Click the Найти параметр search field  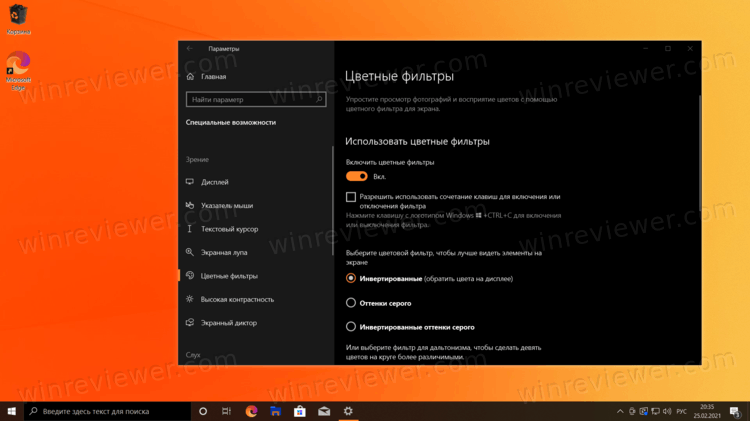[x=256, y=99]
